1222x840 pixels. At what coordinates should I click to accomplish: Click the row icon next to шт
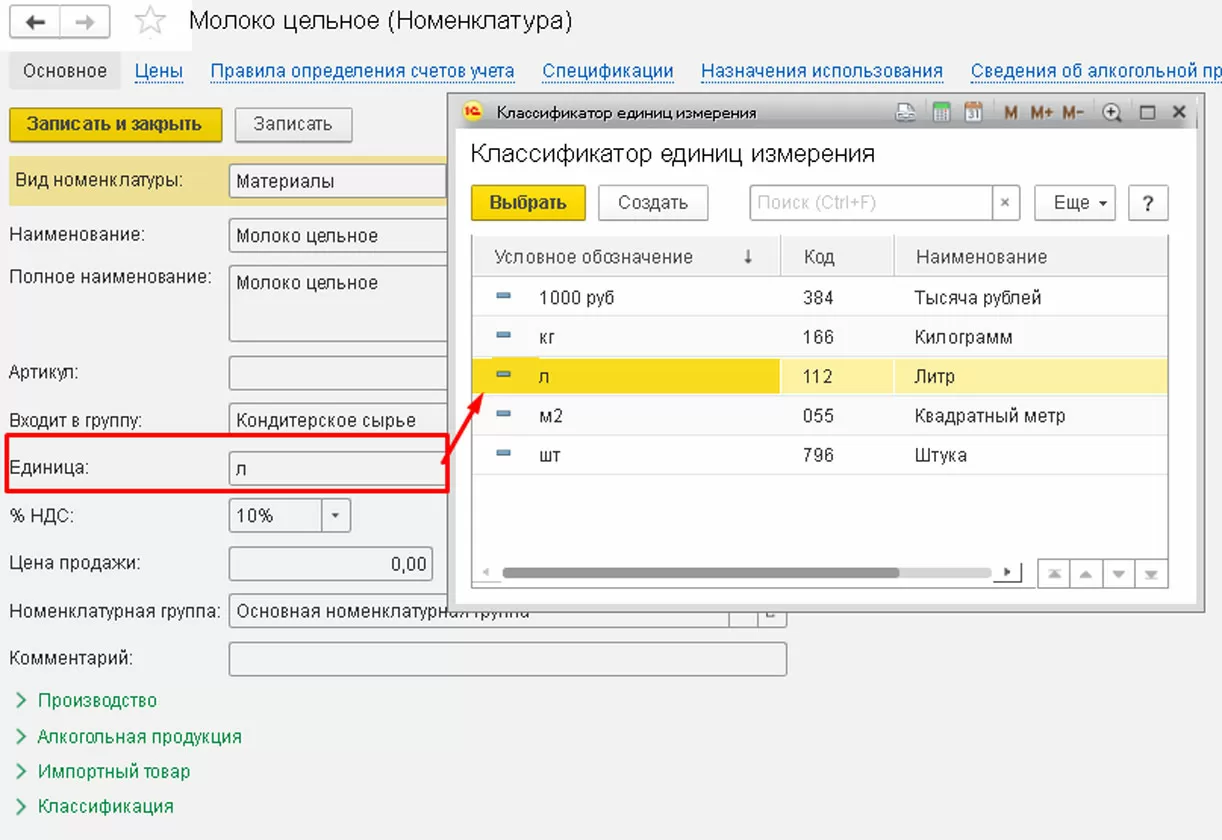[x=504, y=454]
